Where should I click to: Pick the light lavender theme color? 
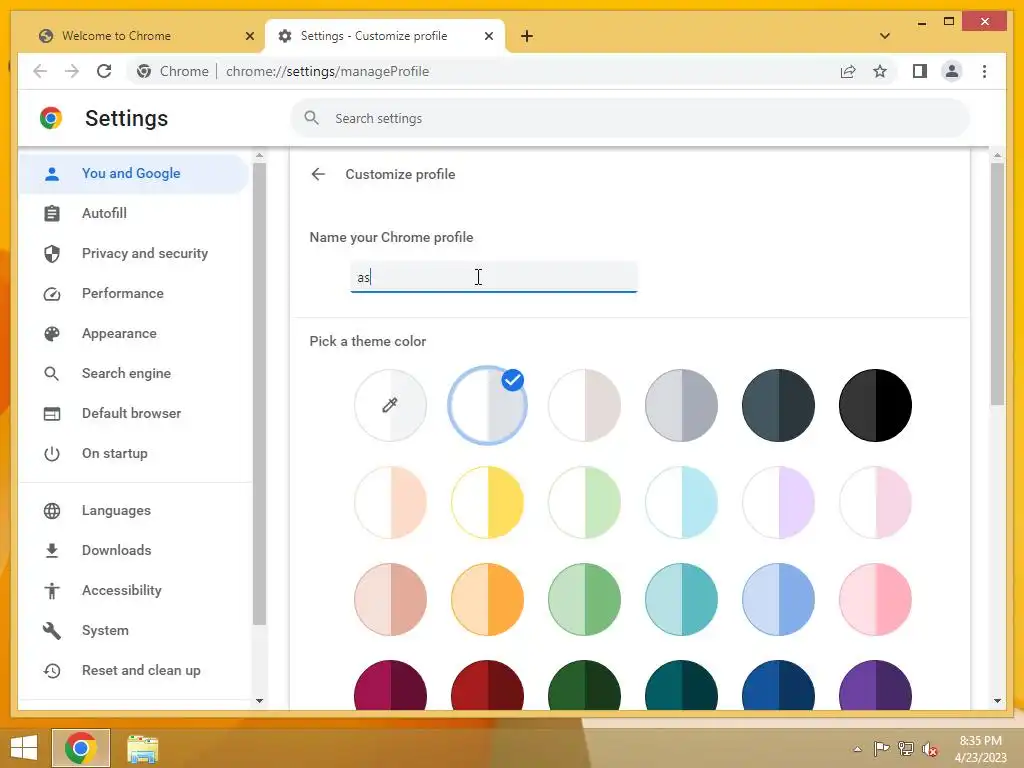click(x=778, y=502)
